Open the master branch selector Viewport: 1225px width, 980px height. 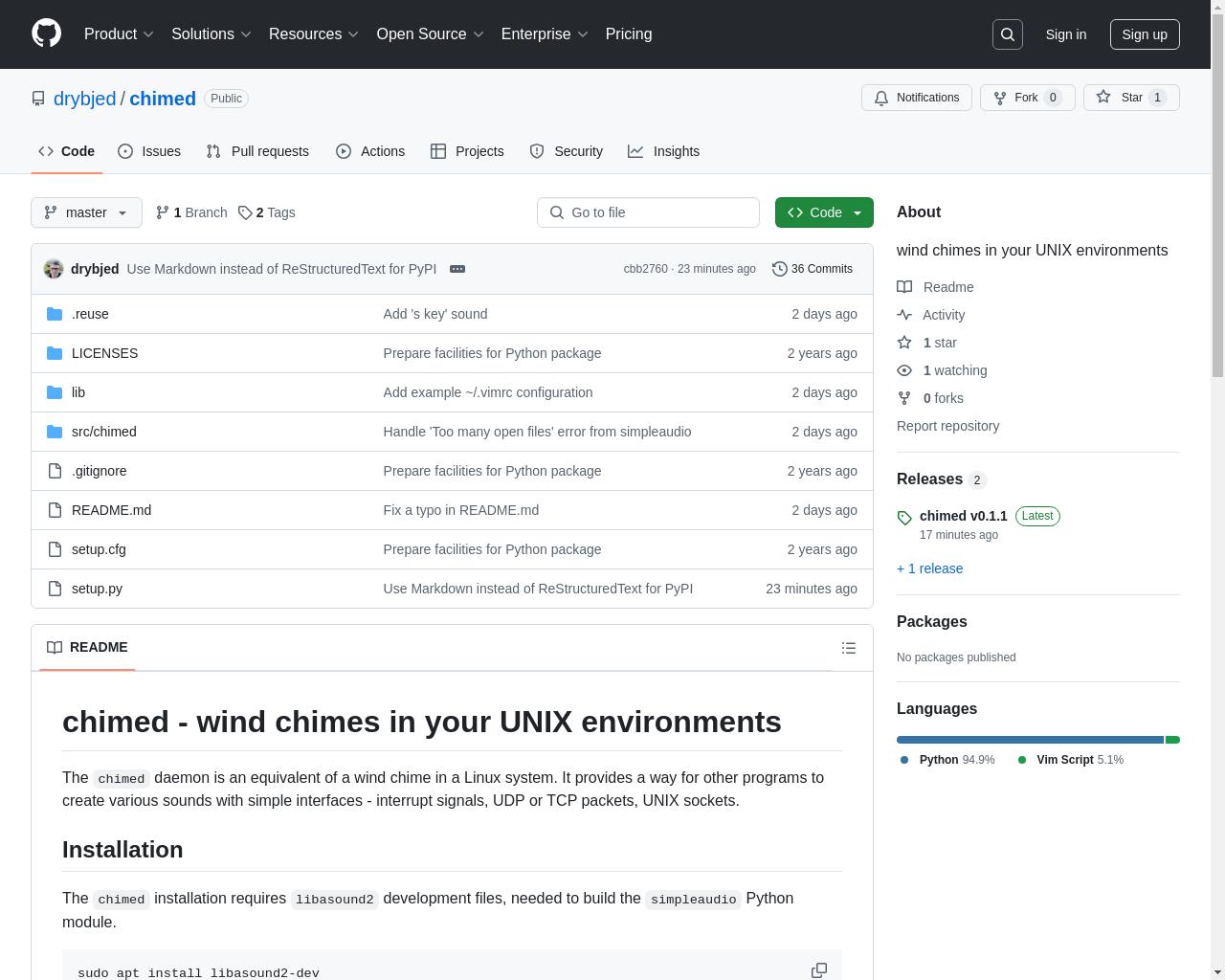tap(86, 212)
